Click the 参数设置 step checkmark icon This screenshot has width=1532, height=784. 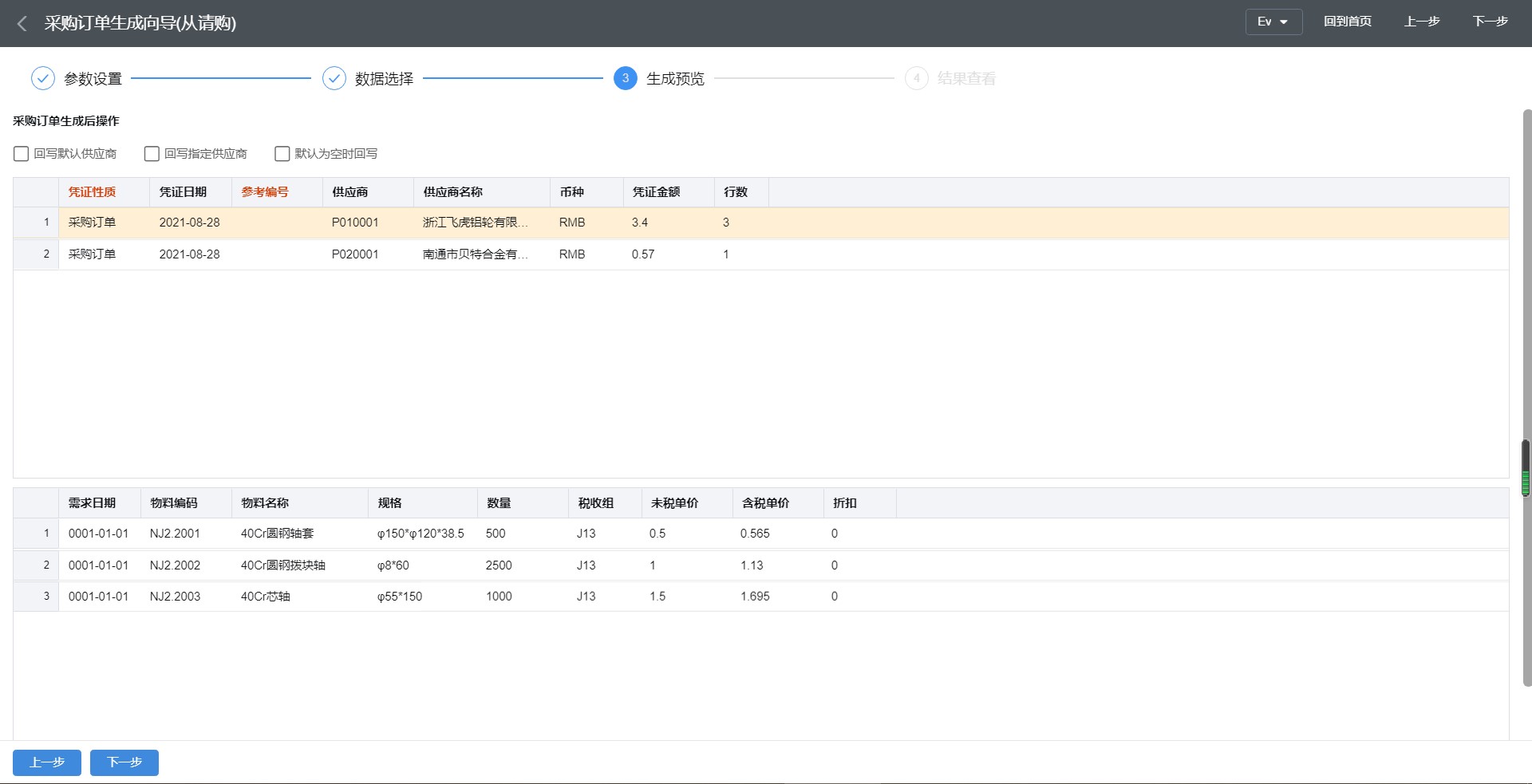[43, 78]
